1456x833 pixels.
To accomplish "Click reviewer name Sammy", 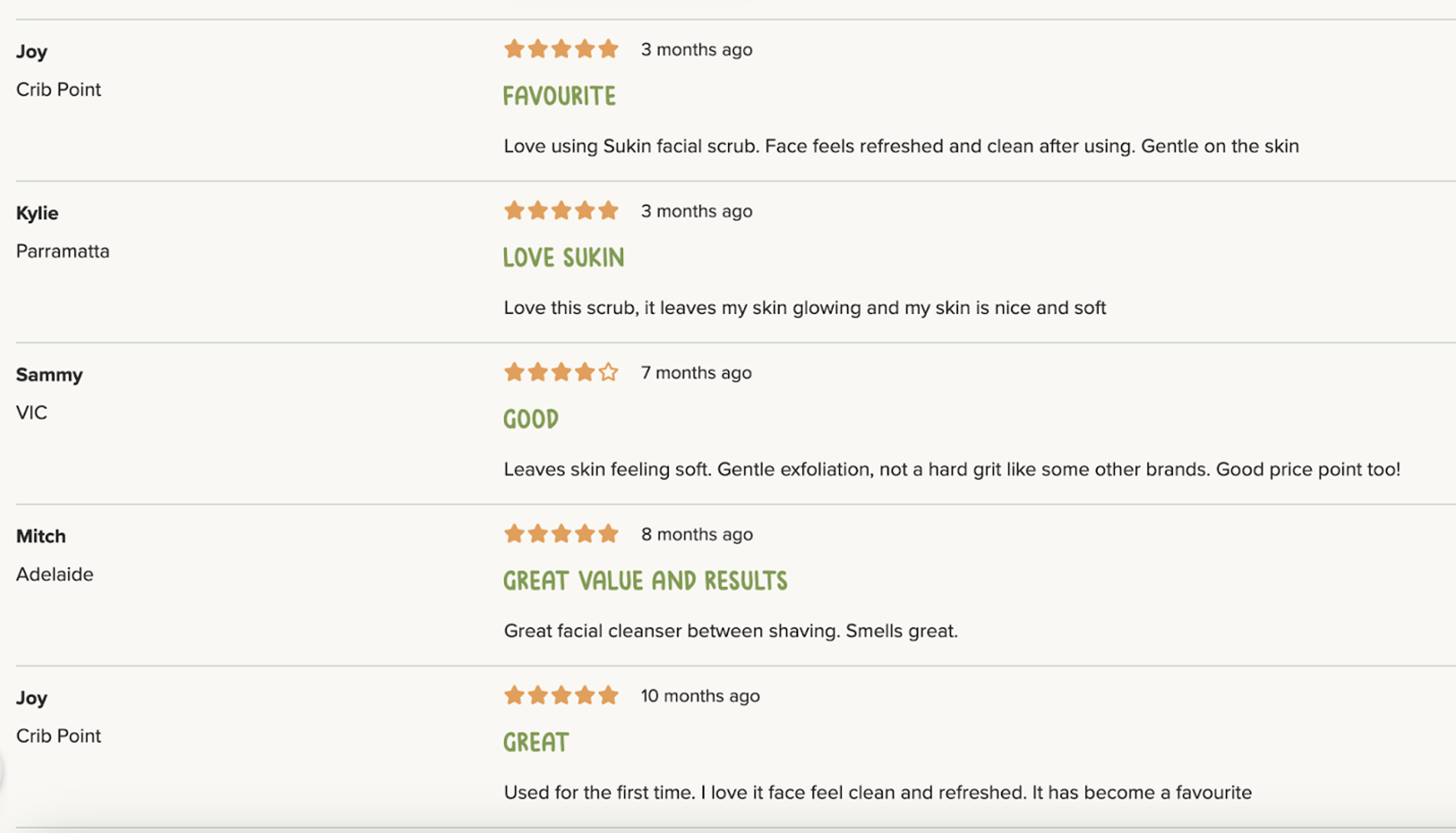I will click(49, 375).
